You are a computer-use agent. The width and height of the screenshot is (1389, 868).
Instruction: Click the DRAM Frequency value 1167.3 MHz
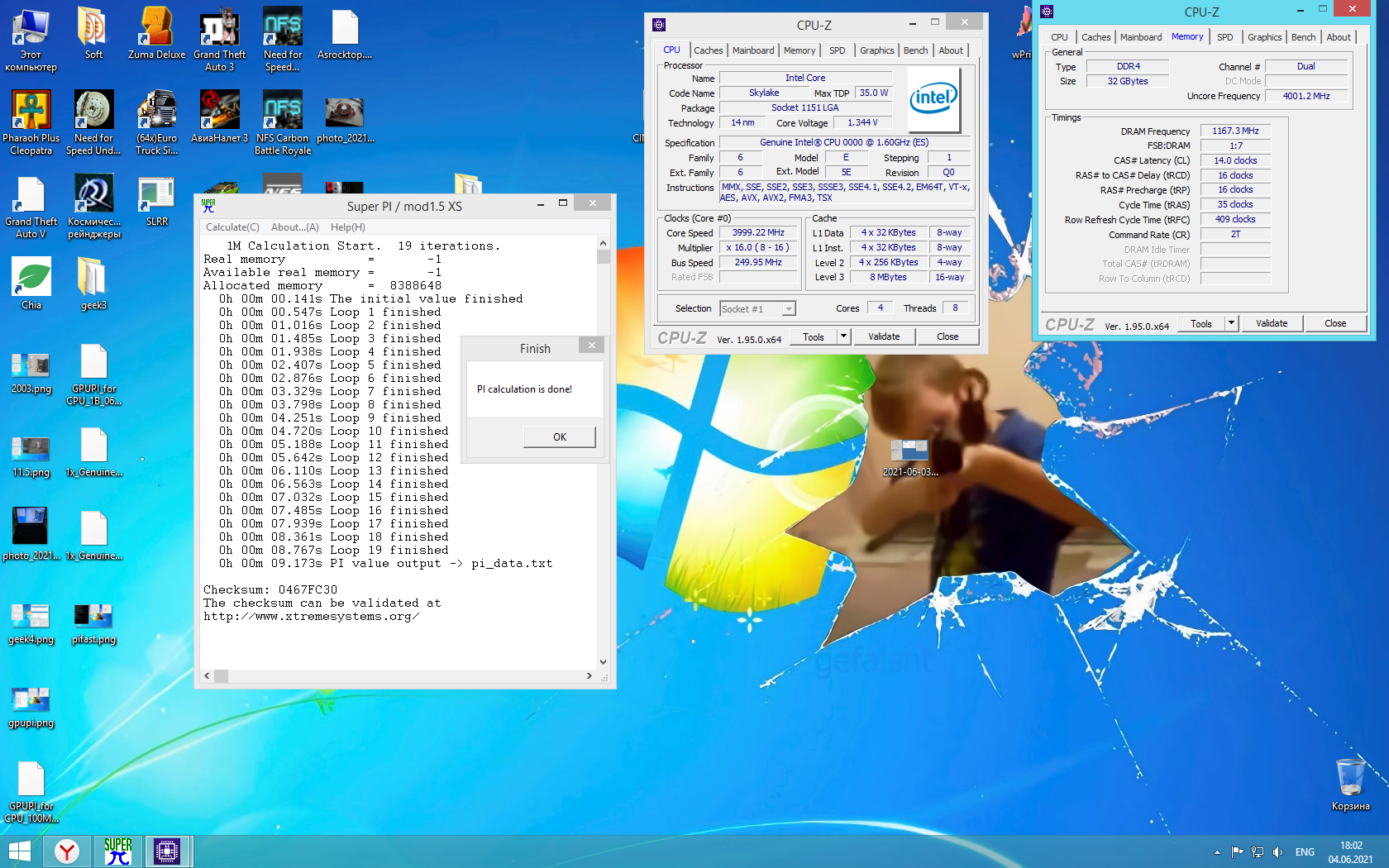[x=1235, y=131]
